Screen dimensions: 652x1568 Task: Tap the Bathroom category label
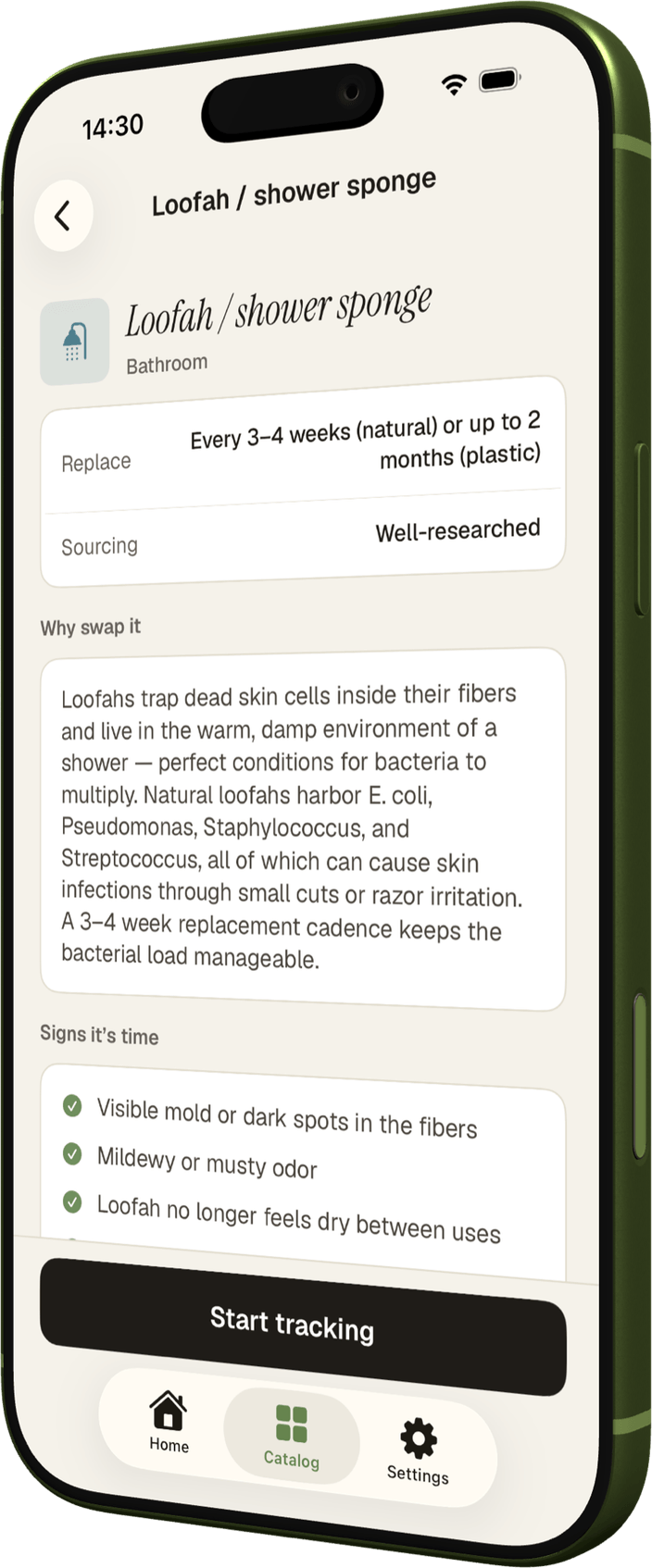167,365
